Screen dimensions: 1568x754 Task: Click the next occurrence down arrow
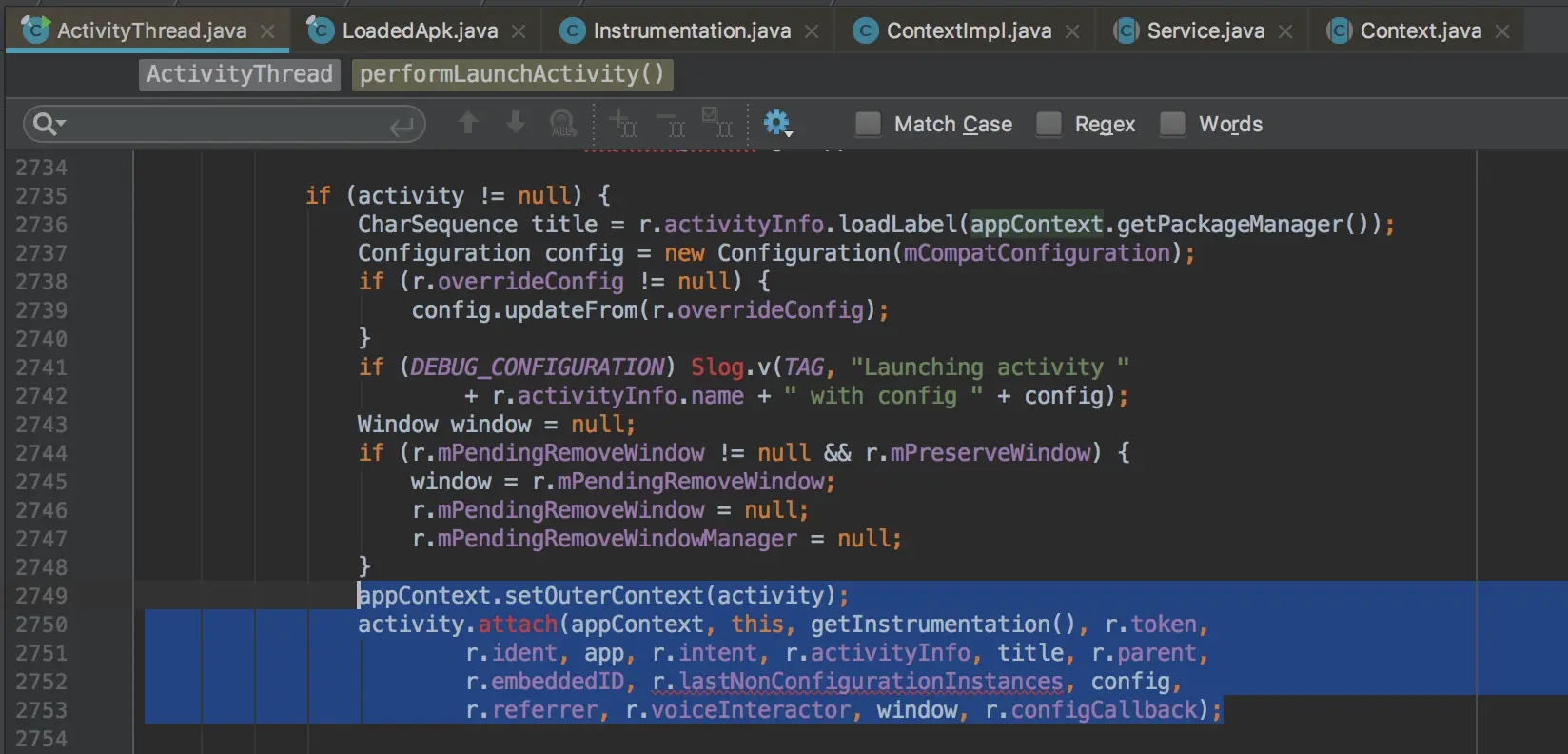(516, 123)
